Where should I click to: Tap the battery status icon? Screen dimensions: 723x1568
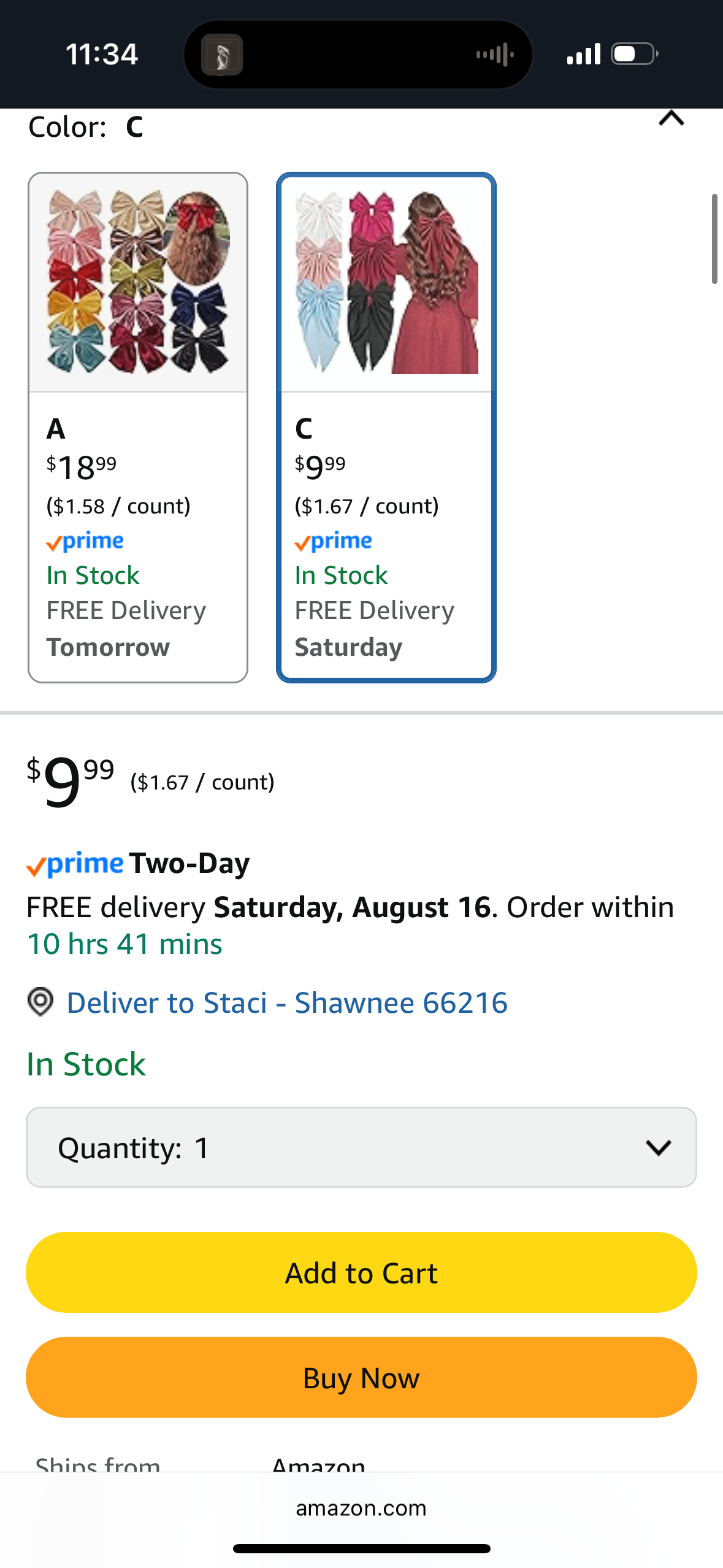pyautogui.click(x=635, y=54)
